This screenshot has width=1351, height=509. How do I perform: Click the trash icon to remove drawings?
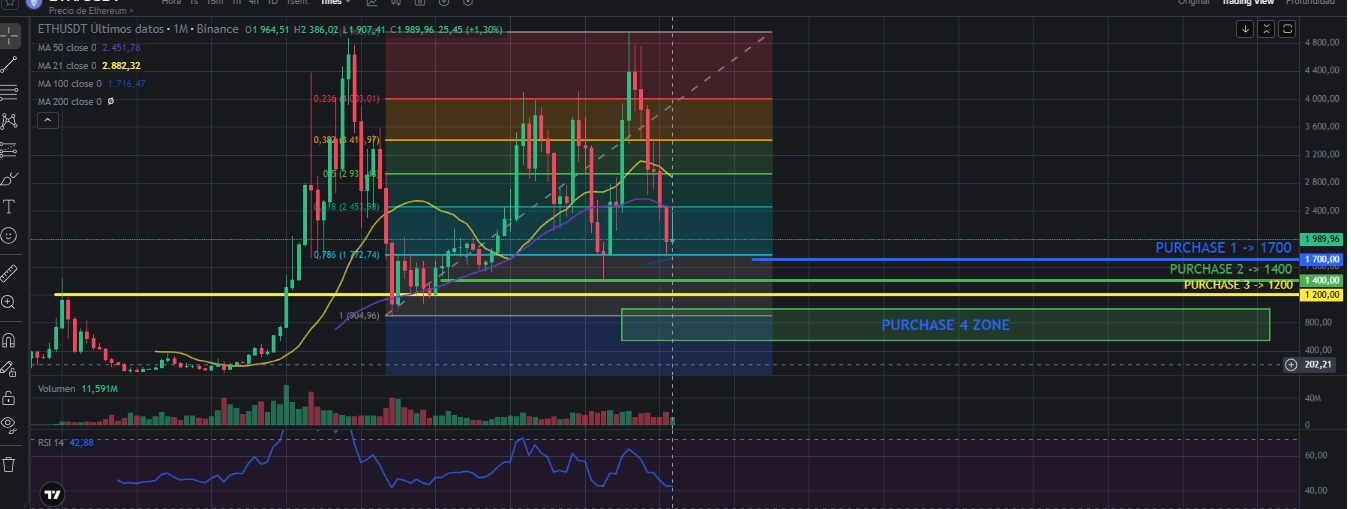[10, 464]
